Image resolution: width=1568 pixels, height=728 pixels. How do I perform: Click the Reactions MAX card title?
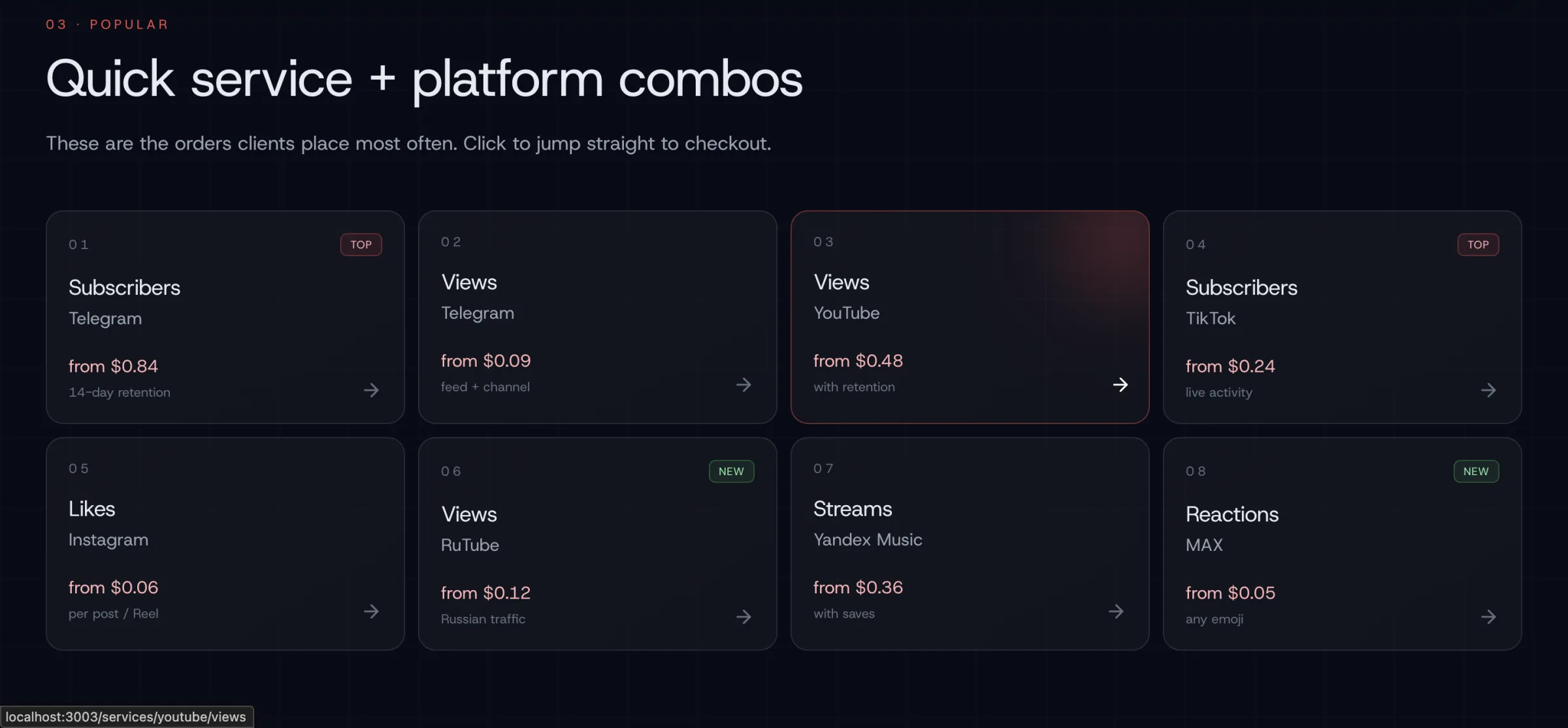1232,514
